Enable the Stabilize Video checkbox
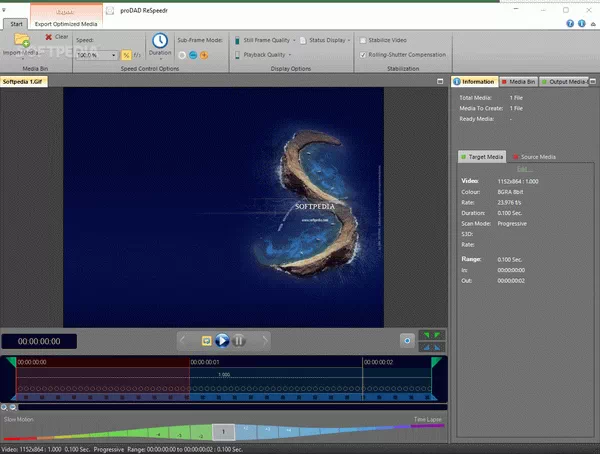This screenshot has width=600, height=454. tap(363, 40)
